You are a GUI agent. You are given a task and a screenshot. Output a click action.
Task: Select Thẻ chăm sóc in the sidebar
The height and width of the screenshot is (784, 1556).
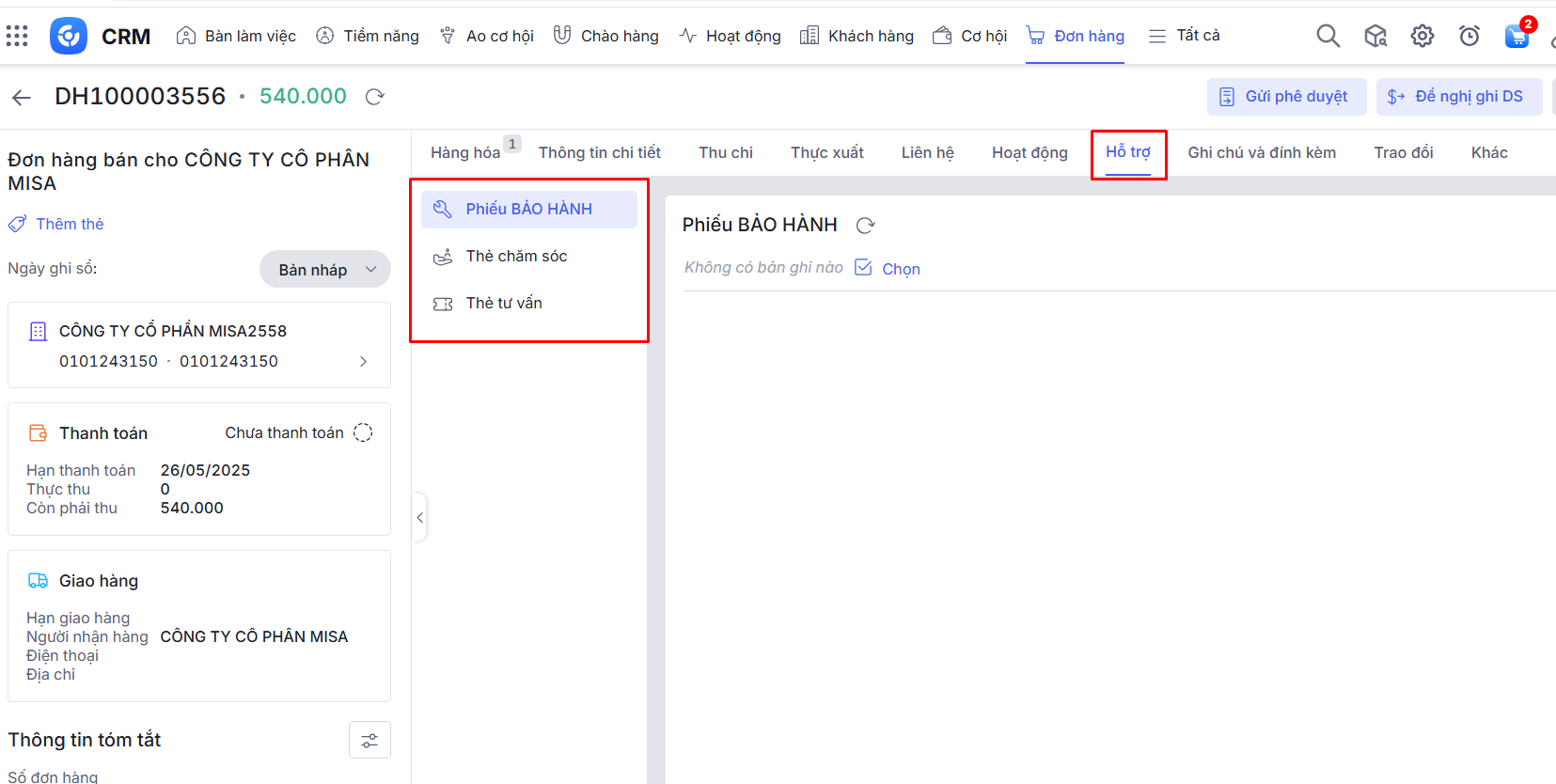click(x=516, y=256)
